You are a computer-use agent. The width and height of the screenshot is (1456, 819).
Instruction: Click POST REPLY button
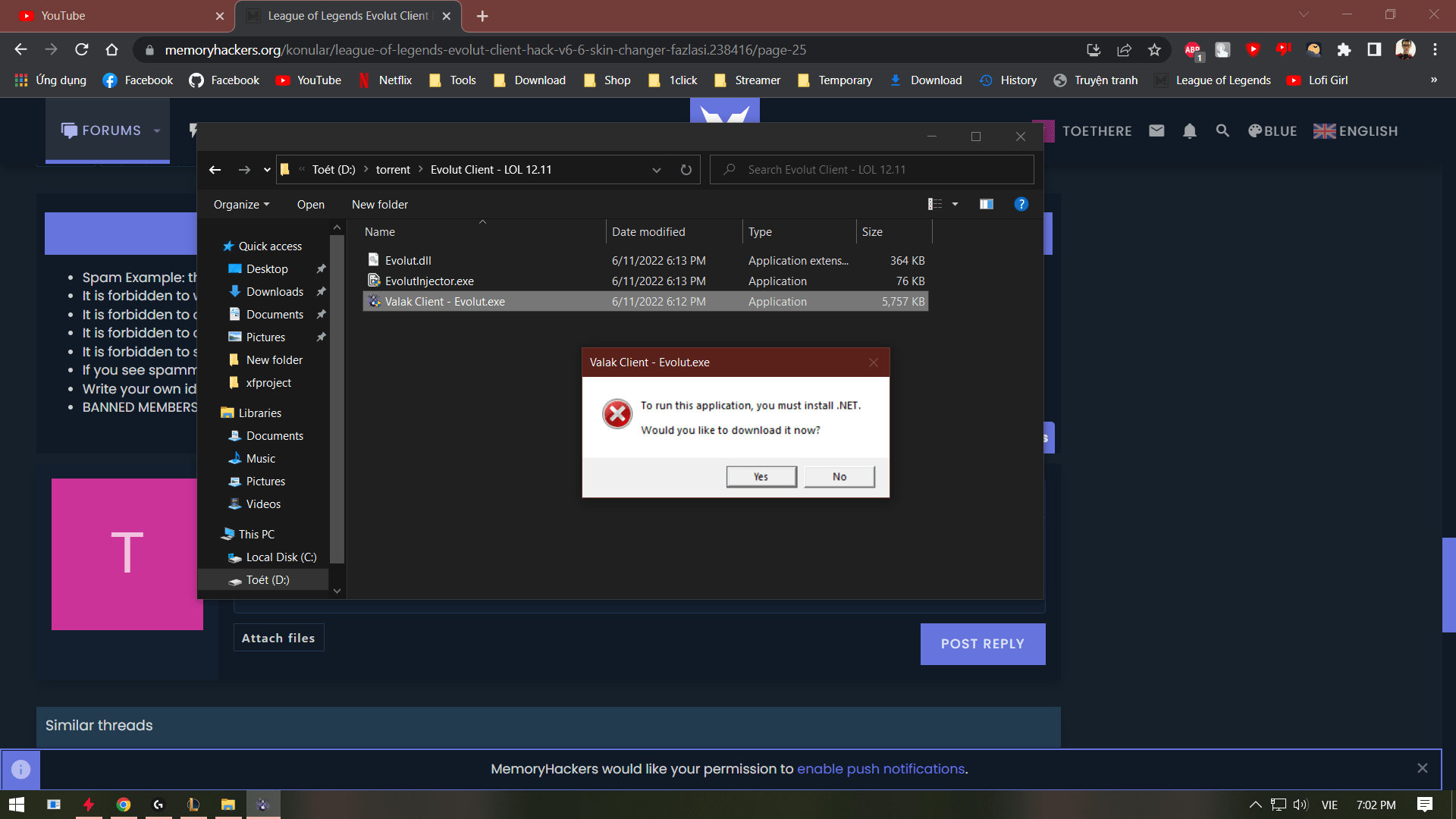983,644
